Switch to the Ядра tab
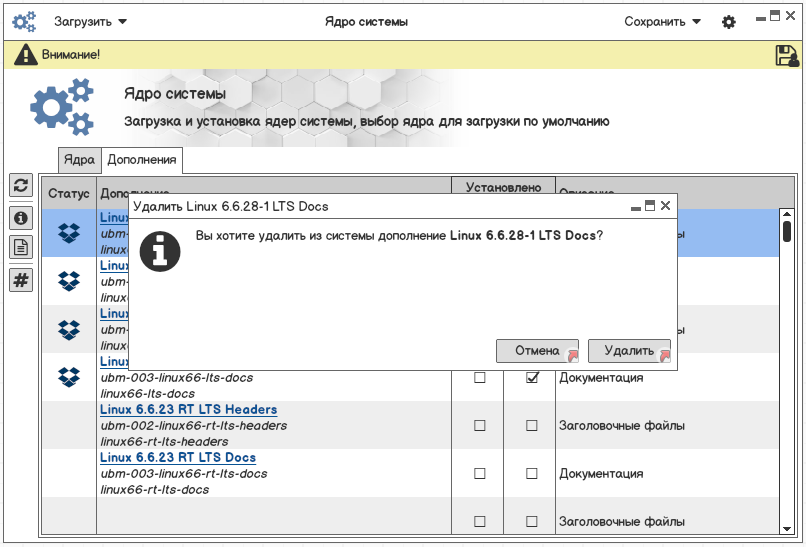 tap(79, 160)
